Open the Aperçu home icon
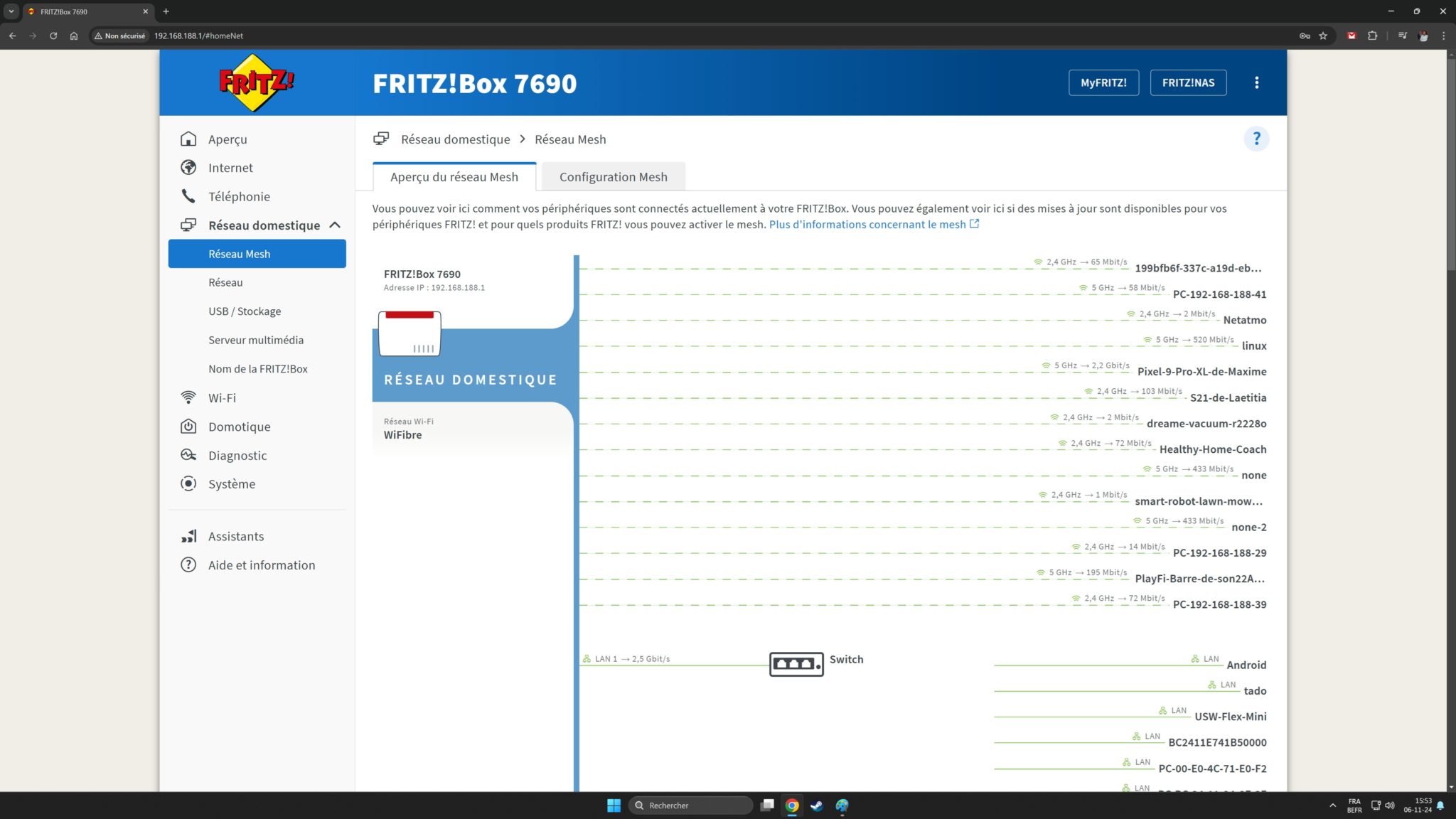Screen dimensions: 1456x819 tap(188, 139)
